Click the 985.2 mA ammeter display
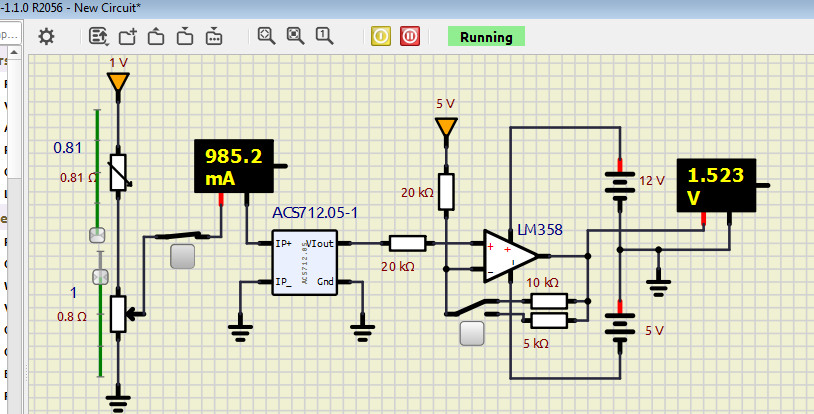 click(x=233, y=166)
